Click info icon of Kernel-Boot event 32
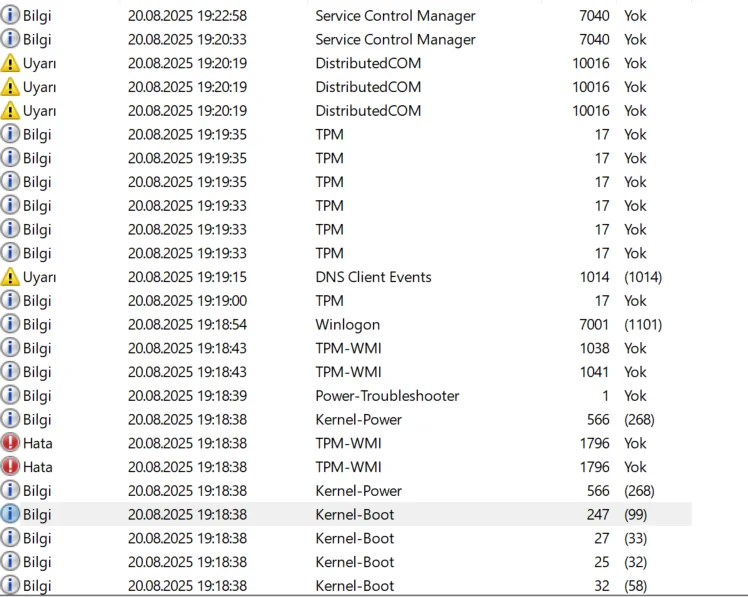This screenshot has width=748, height=597. pos(10,586)
